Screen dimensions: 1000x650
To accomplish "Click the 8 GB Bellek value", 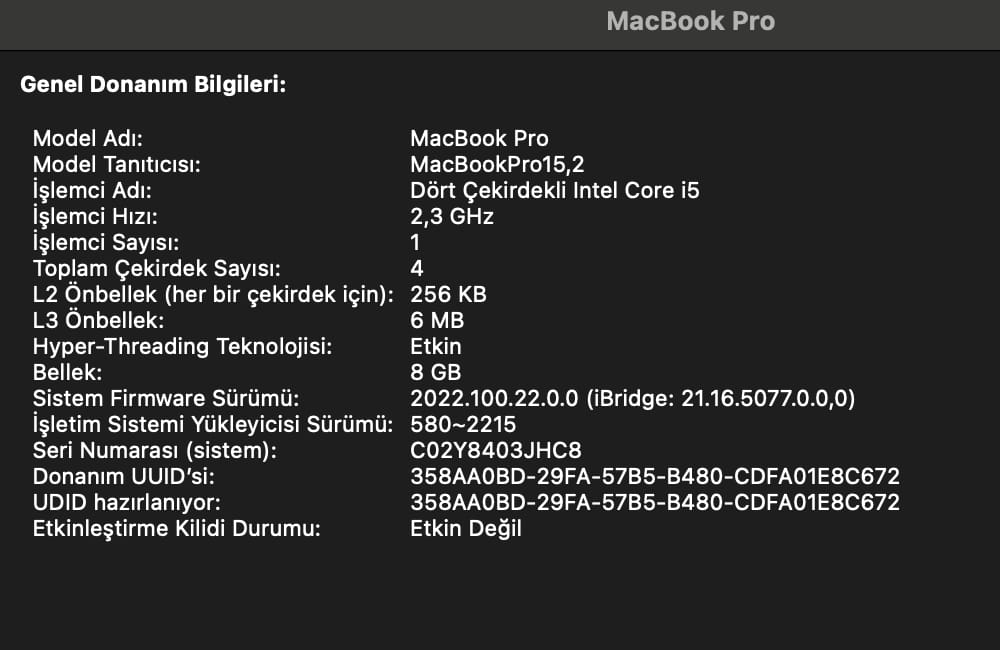I will [x=436, y=373].
